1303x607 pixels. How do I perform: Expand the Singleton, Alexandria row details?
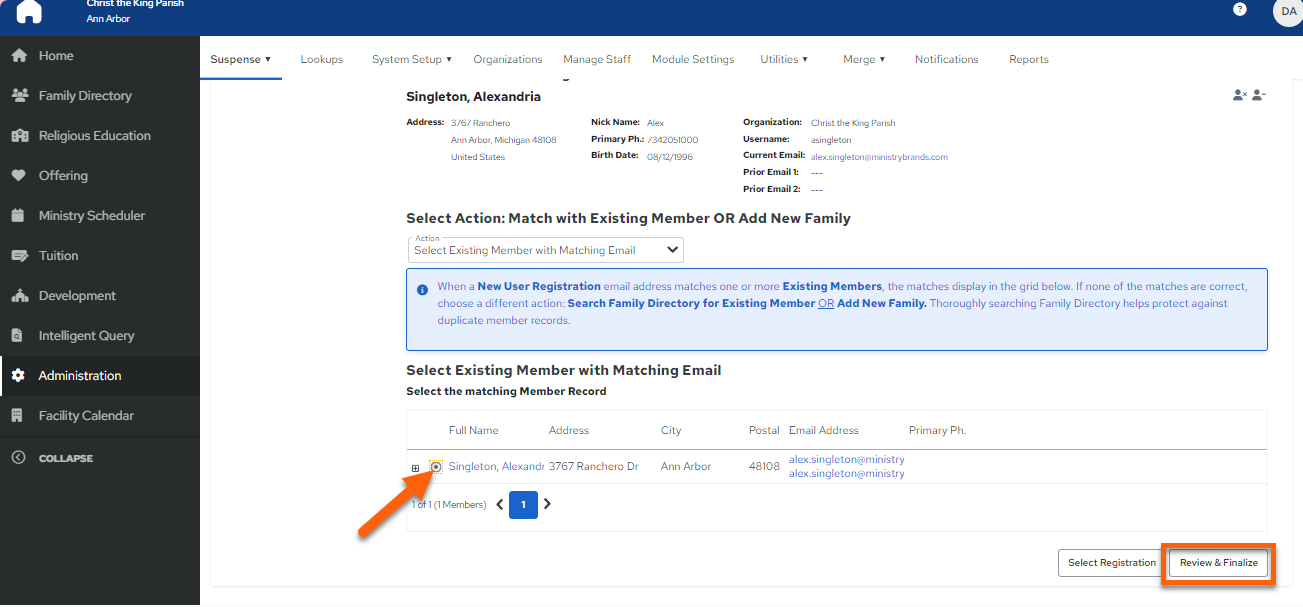[x=416, y=468]
